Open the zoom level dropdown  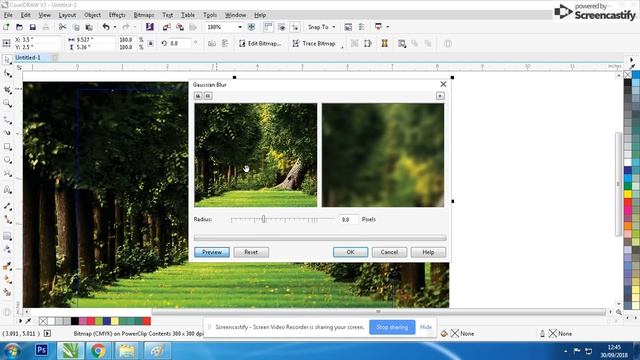tap(240, 27)
